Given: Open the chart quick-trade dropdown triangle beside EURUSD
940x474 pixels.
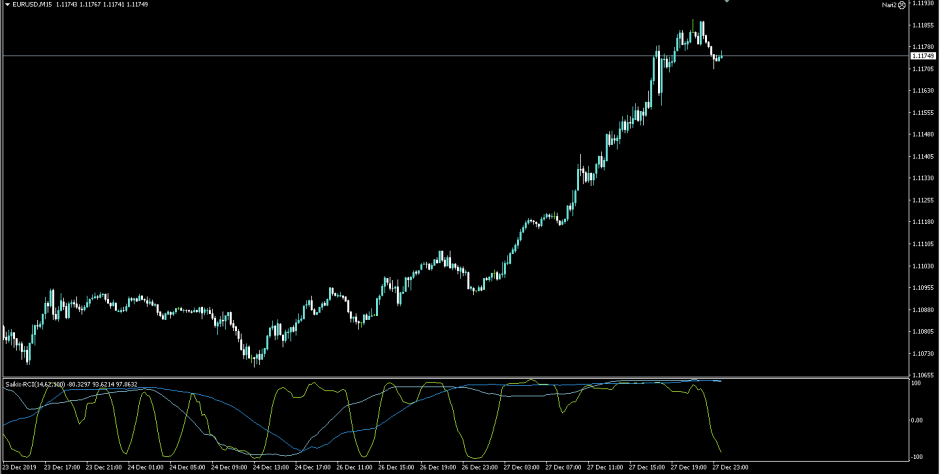Looking at the screenshot, I should coord(7,4).
